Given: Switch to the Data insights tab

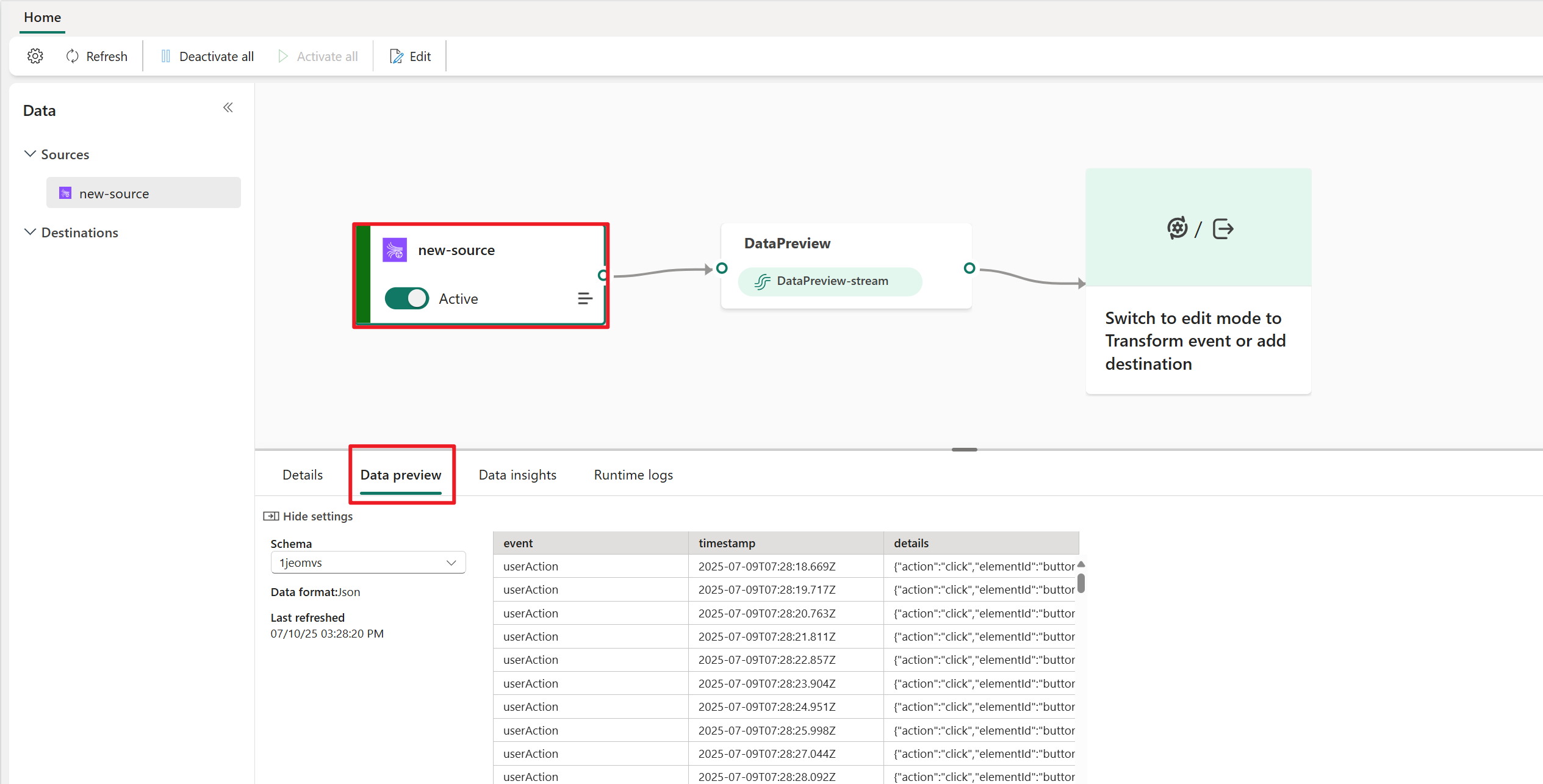Looking at the screenshot, I should pyautogui.click(x=517, y=475).
